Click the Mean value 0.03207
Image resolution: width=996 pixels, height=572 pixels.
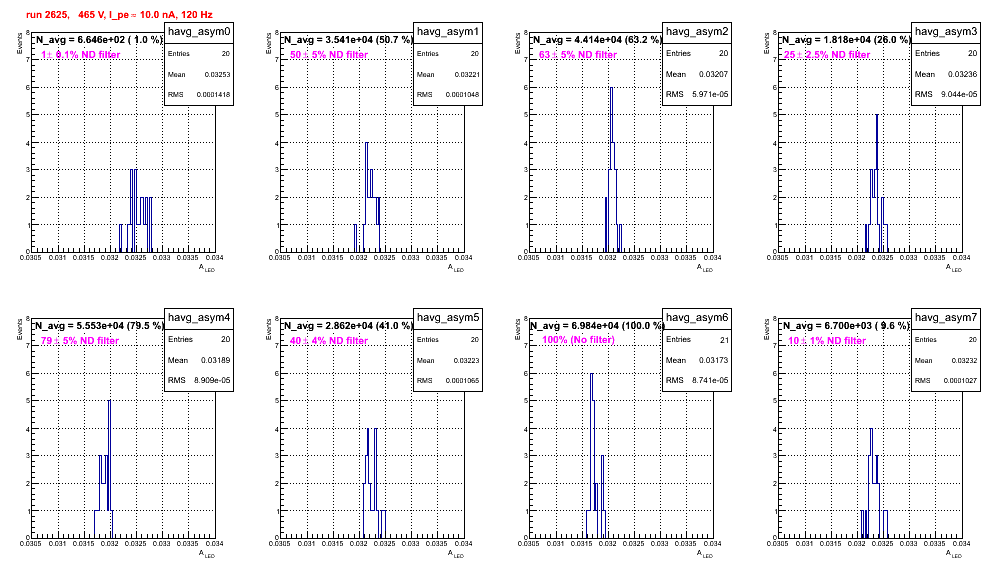713,74
